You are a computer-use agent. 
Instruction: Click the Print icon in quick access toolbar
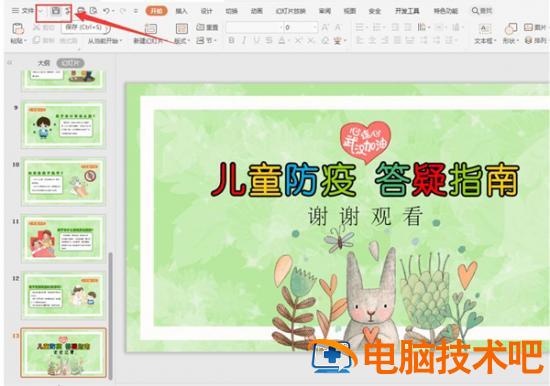pyautogui.click(x=81, y=11)
